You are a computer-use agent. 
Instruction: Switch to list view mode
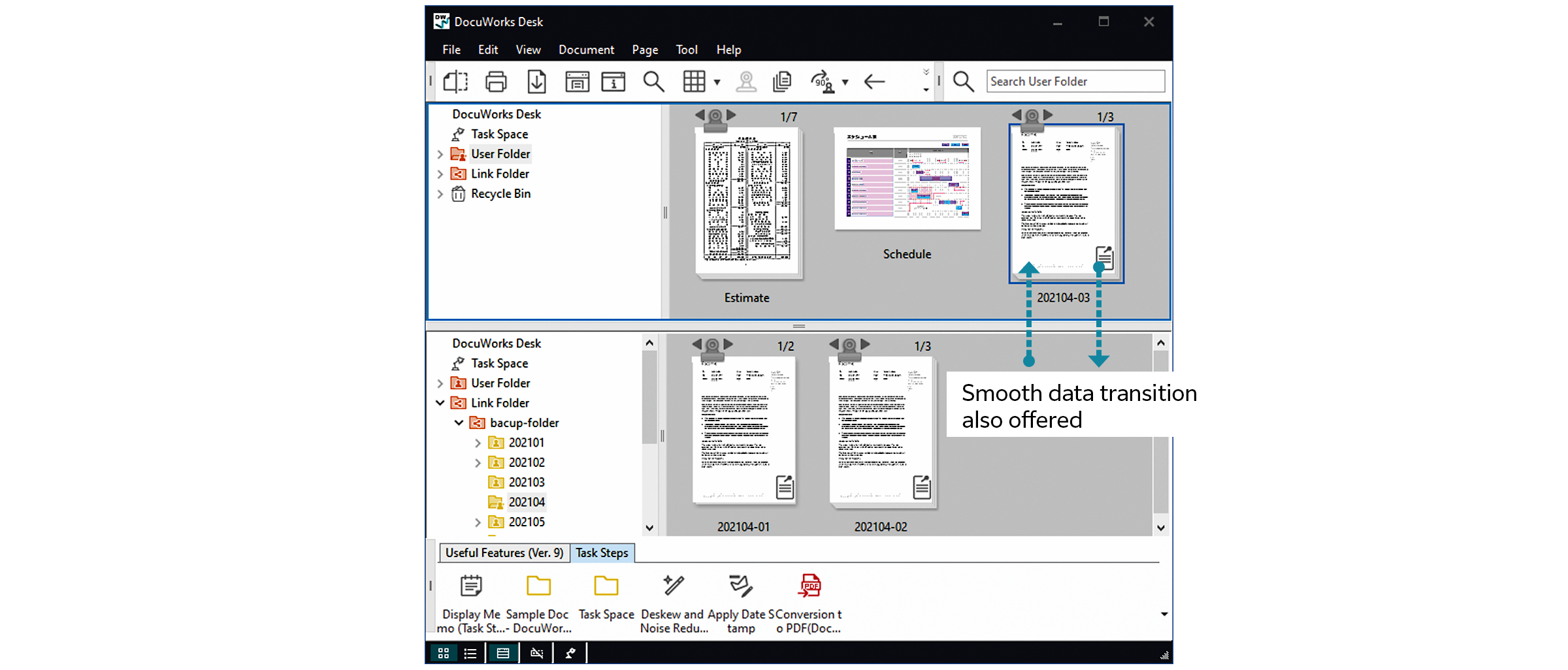point(470,652)
